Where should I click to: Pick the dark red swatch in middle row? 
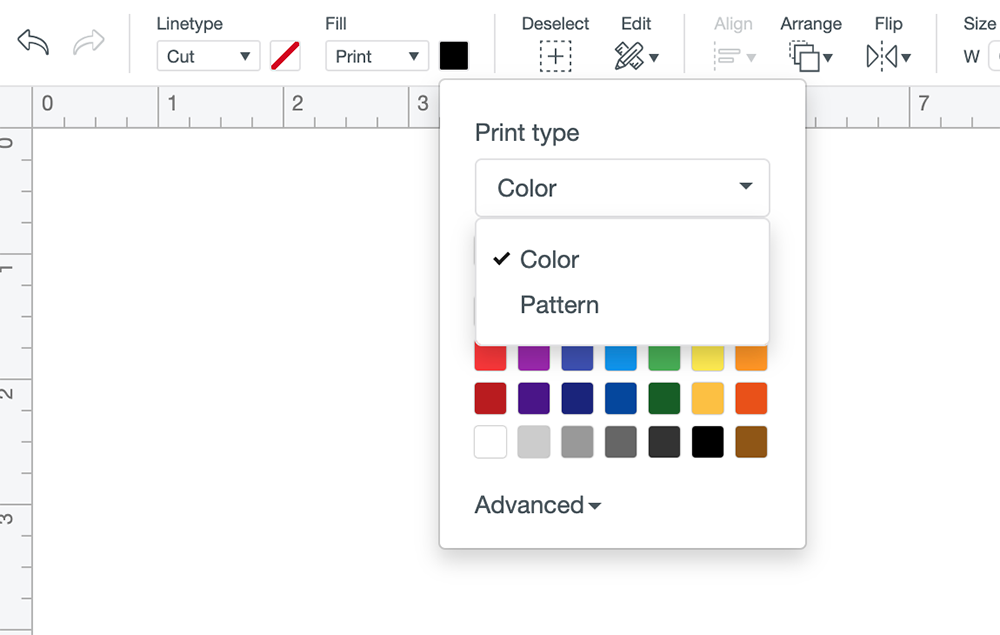click(x=490, y=398)
